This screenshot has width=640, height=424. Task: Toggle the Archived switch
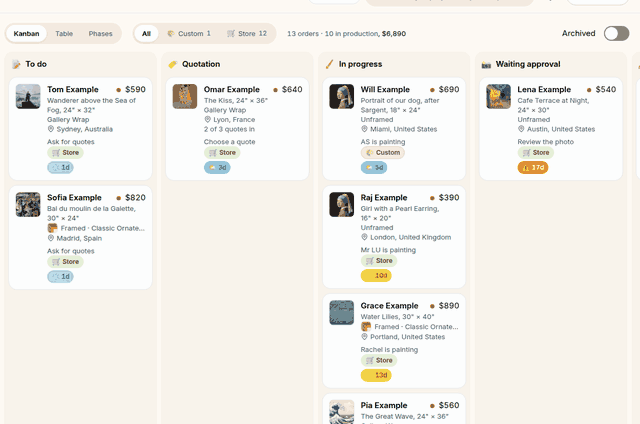[x=616, y=33]
